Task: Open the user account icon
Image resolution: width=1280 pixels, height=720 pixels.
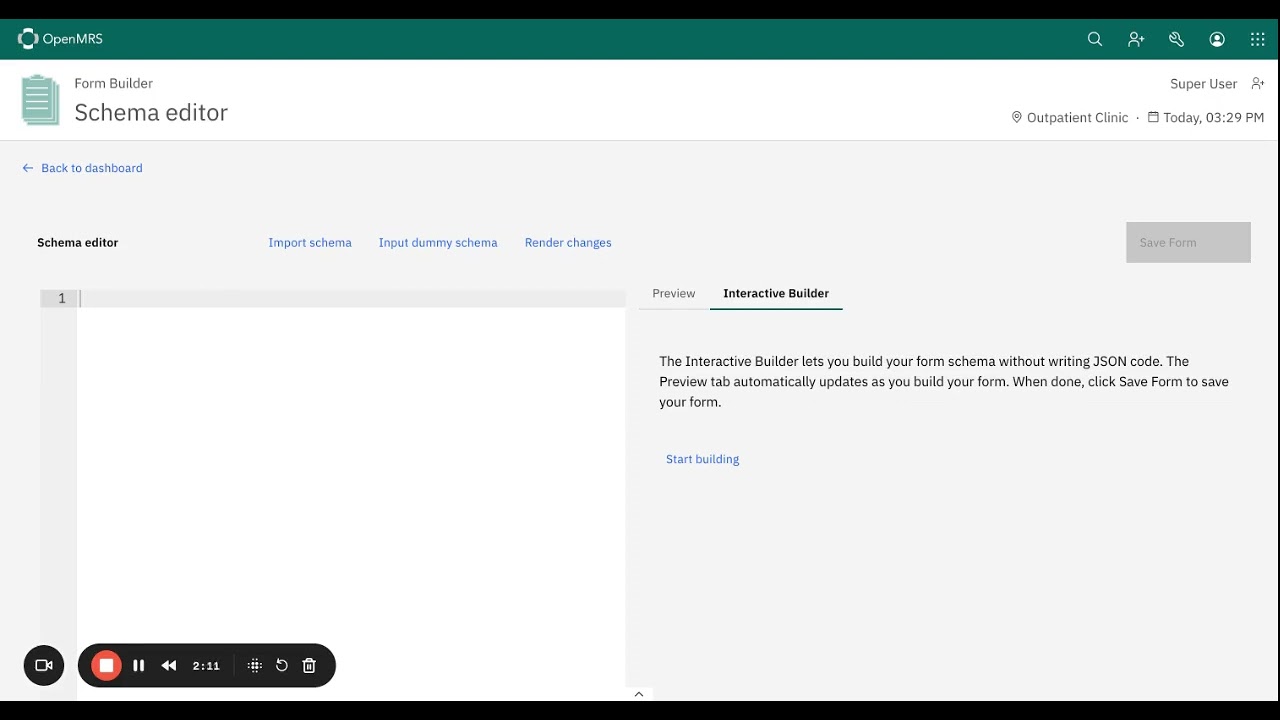Action: click(x=1217, y=39)
